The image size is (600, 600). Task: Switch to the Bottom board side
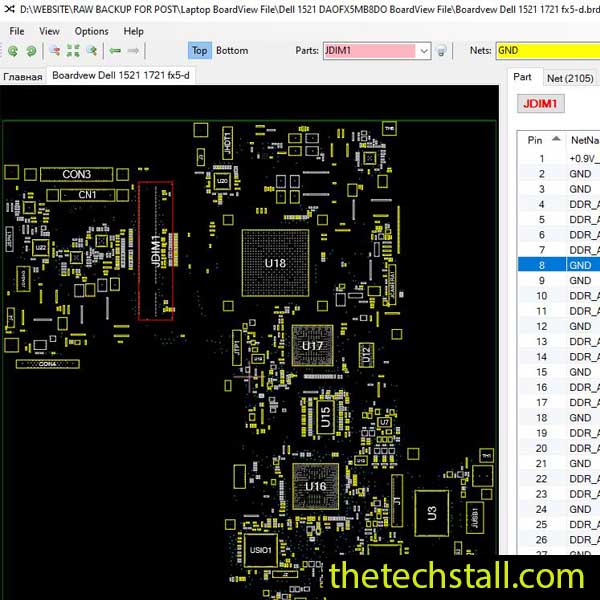(232, 51)
